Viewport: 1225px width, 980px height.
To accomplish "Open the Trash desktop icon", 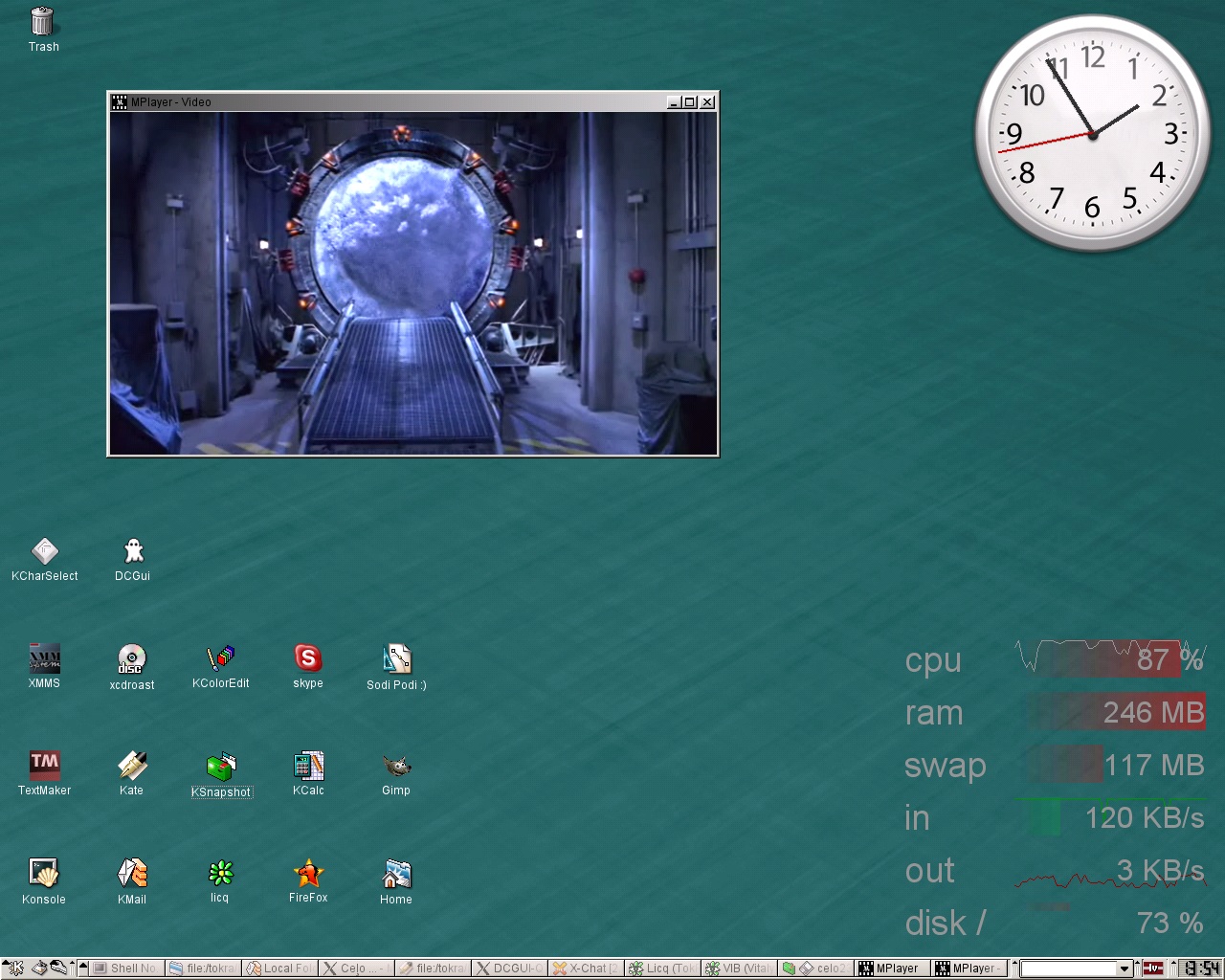I will (42, 30).
